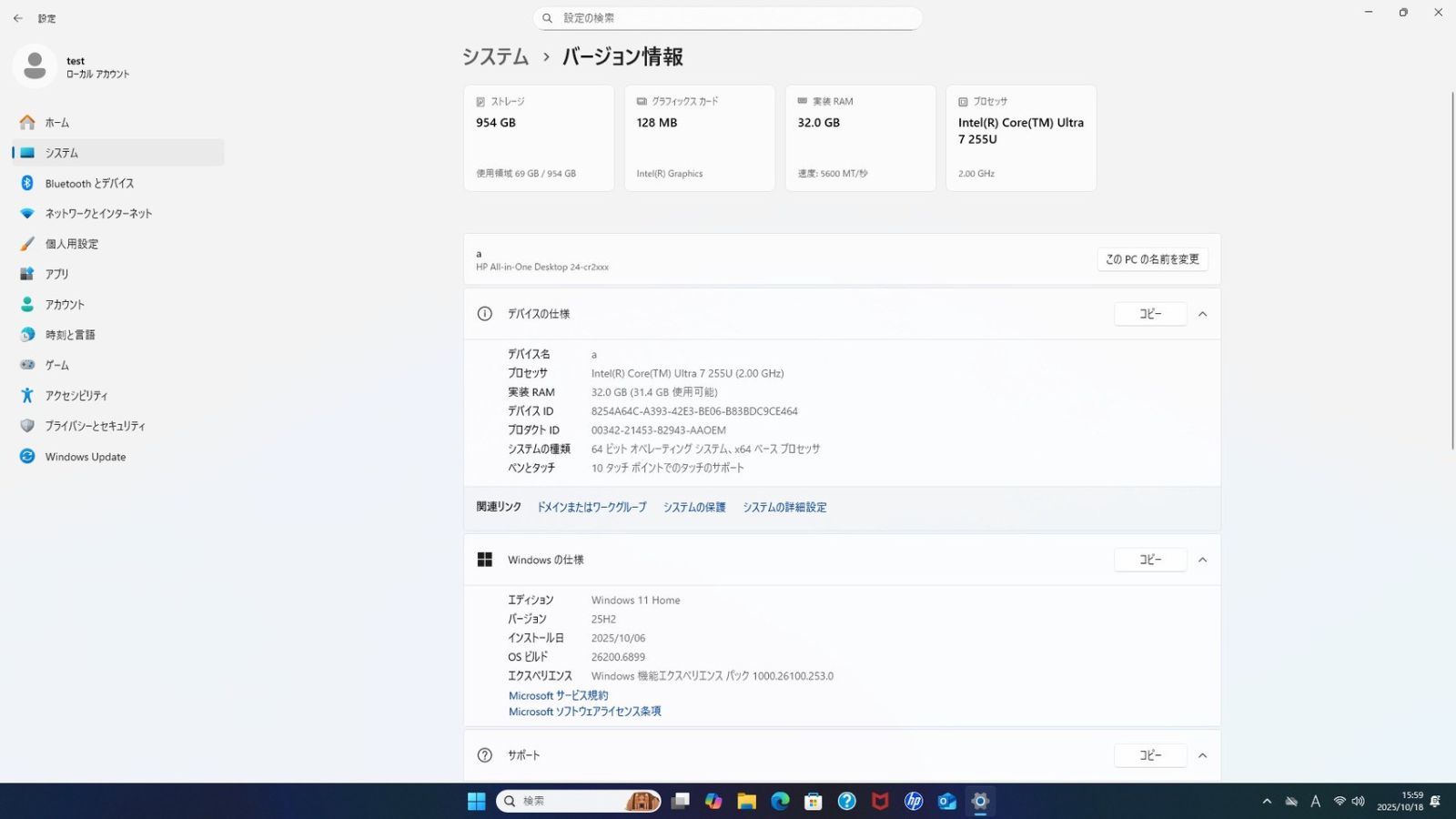Select the アクセシビリティ sidebar icon
The image size is (1456, 819).
click(x=27, y=395)
